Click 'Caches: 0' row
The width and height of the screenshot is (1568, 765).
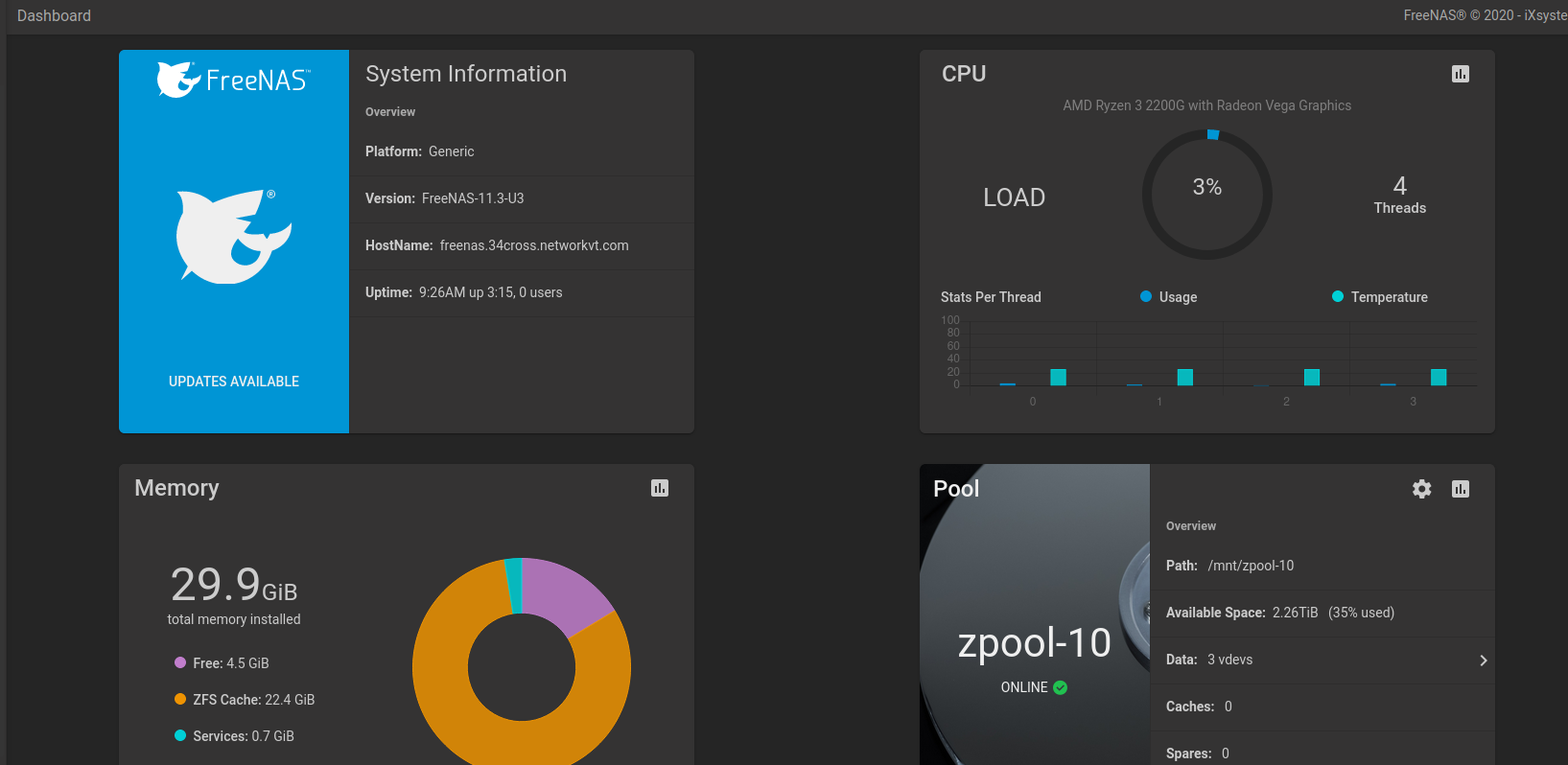coord(1322,707)
